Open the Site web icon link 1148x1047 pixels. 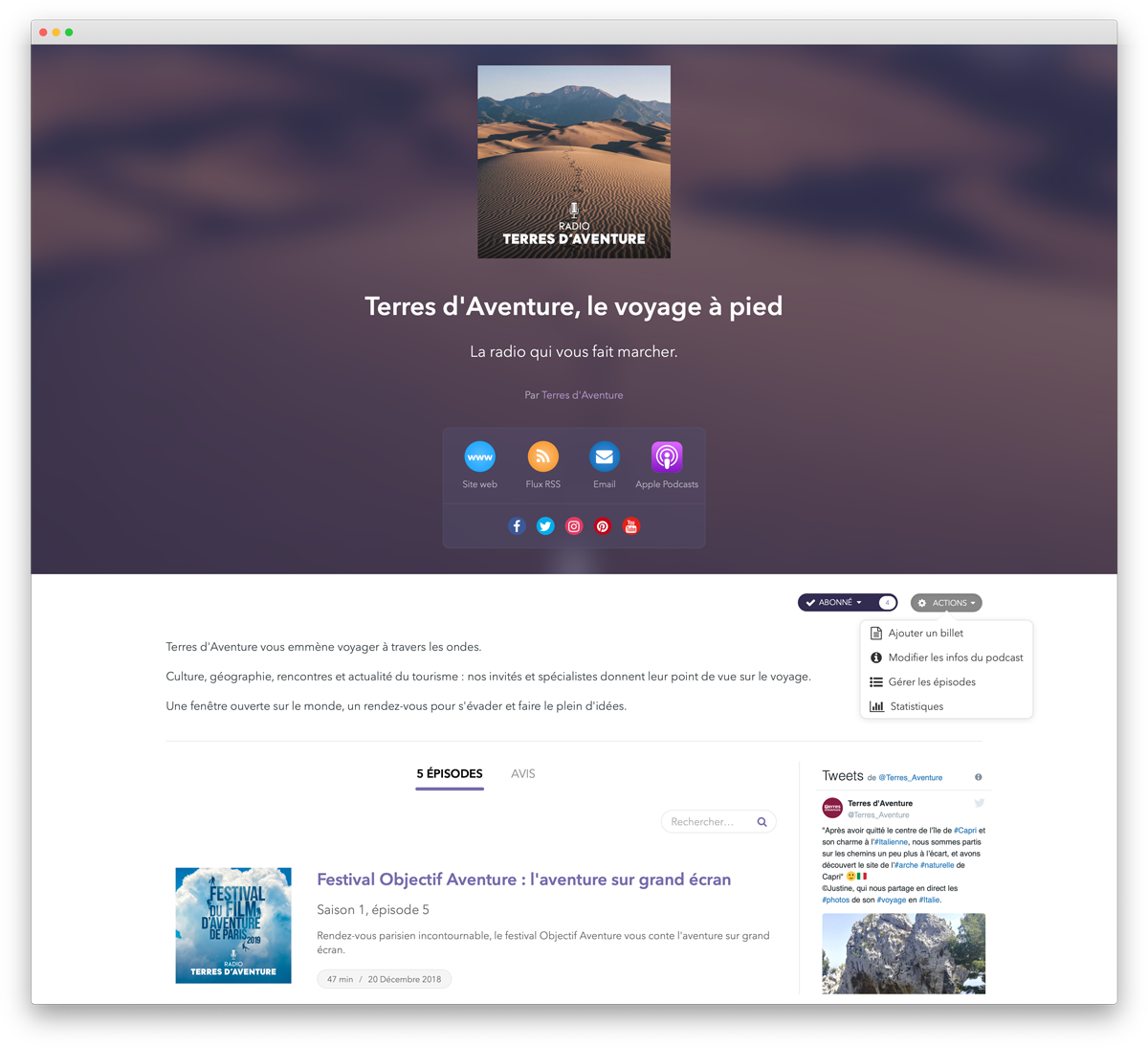(x=479, y=457)
